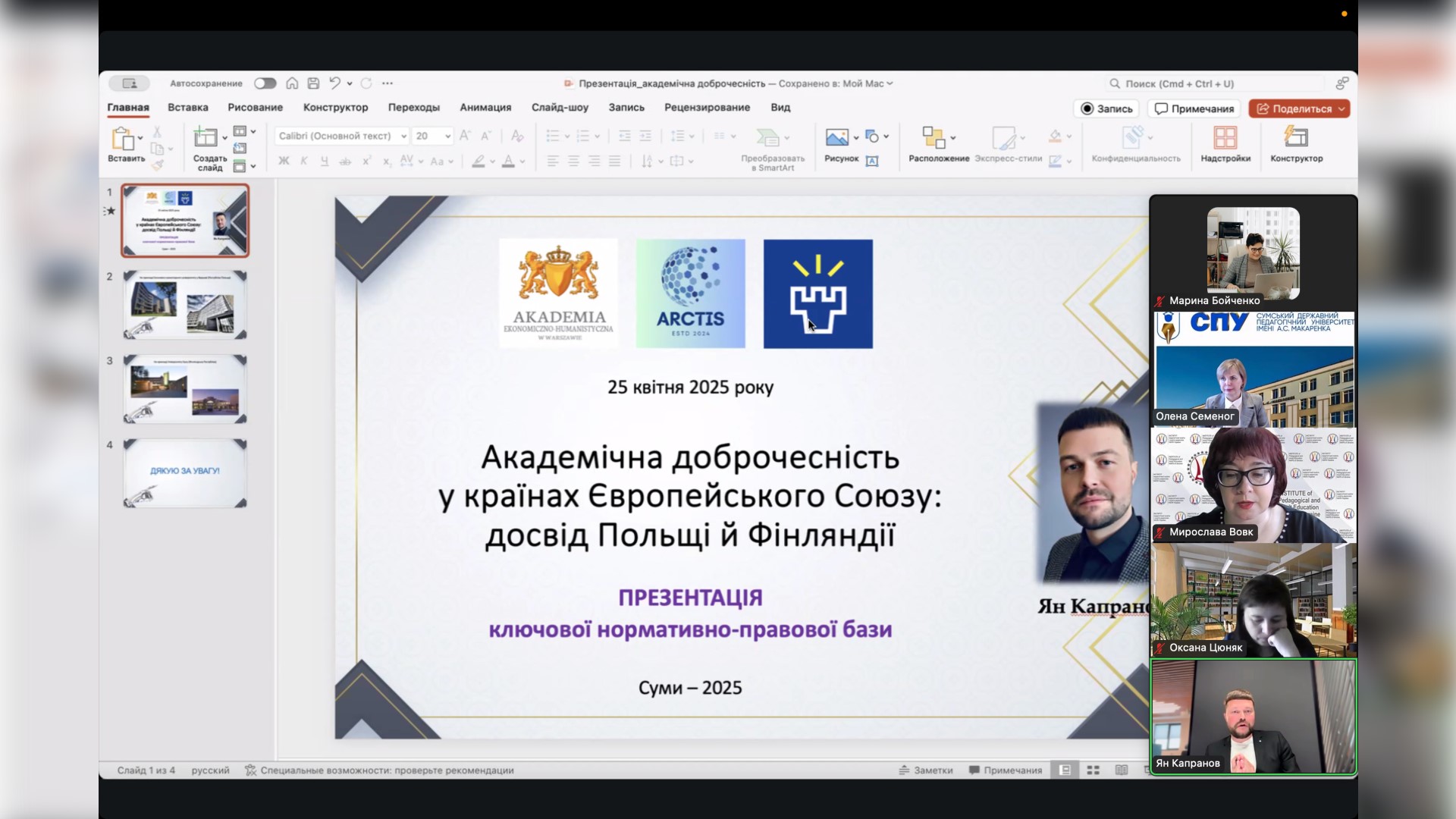
Task: Click the Decrease font size icon
Action: coord(486,136)
